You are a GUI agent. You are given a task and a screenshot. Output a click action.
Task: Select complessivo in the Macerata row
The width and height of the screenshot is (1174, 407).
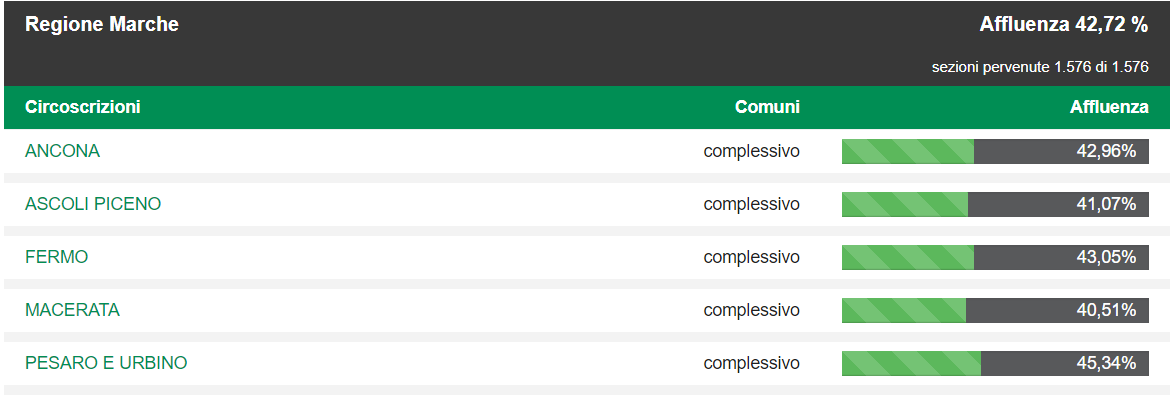pos(751,310)
